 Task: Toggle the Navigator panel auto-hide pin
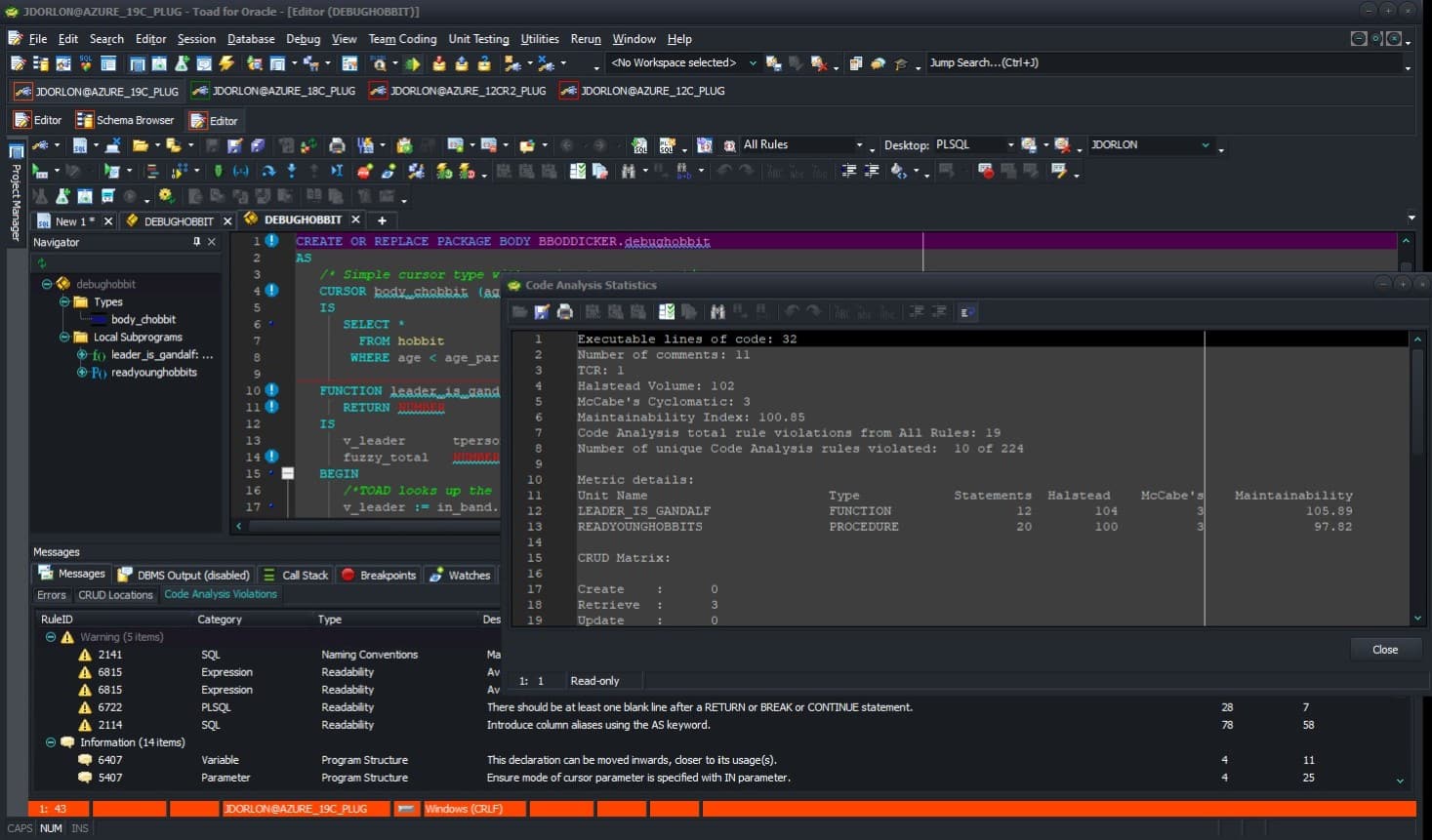click(196, 242)
